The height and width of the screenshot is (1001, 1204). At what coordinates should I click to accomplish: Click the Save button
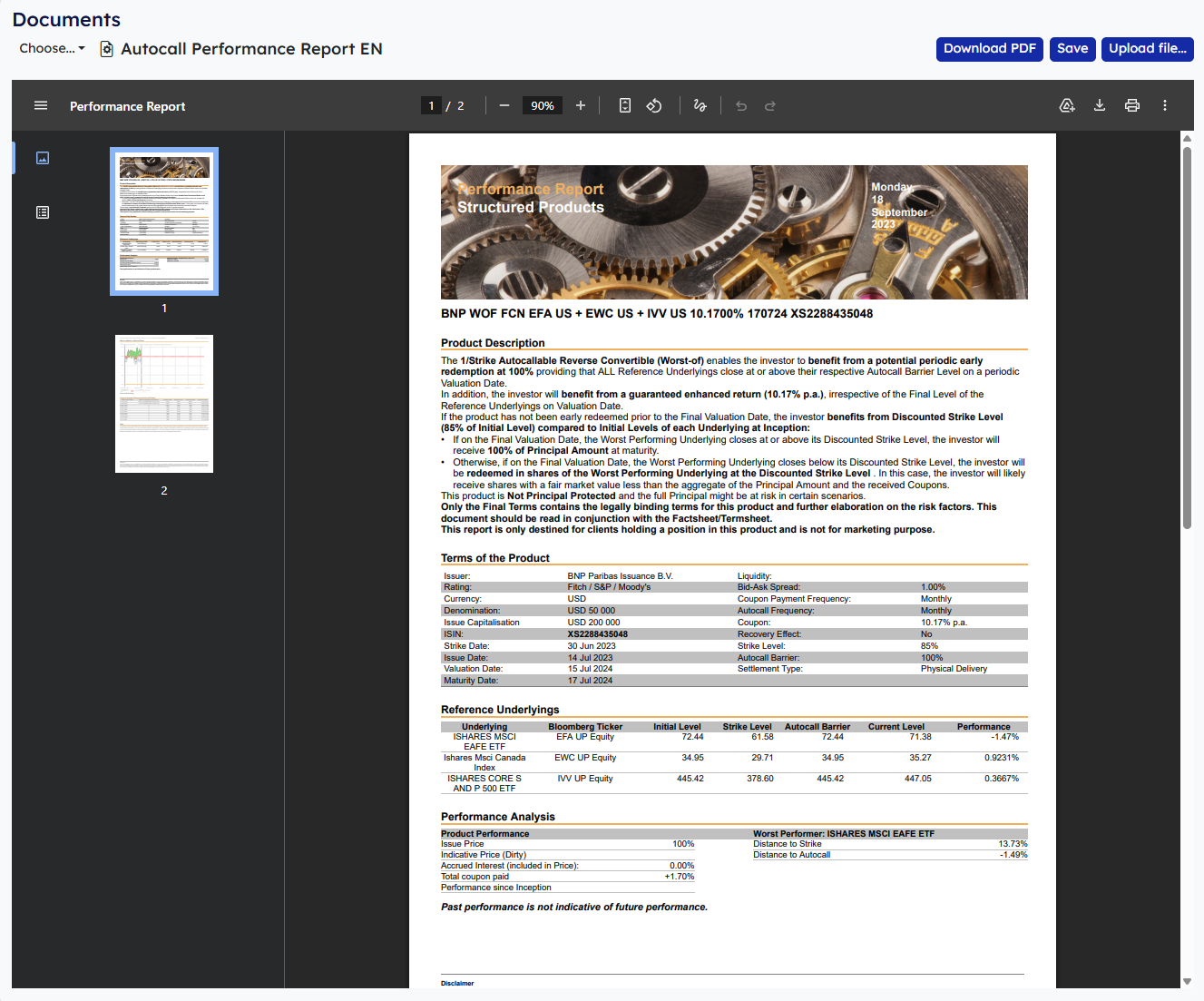pyautogui.click(x=1072, y=49)
